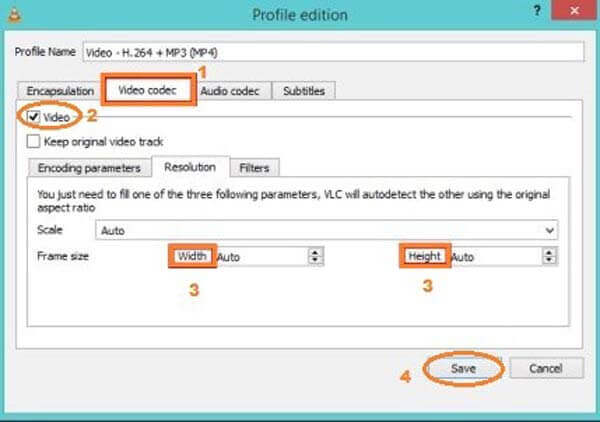Viewport: 600px width, 422px height.
Task: Open the Audio codec tab
Action: [x=230, y=91]
